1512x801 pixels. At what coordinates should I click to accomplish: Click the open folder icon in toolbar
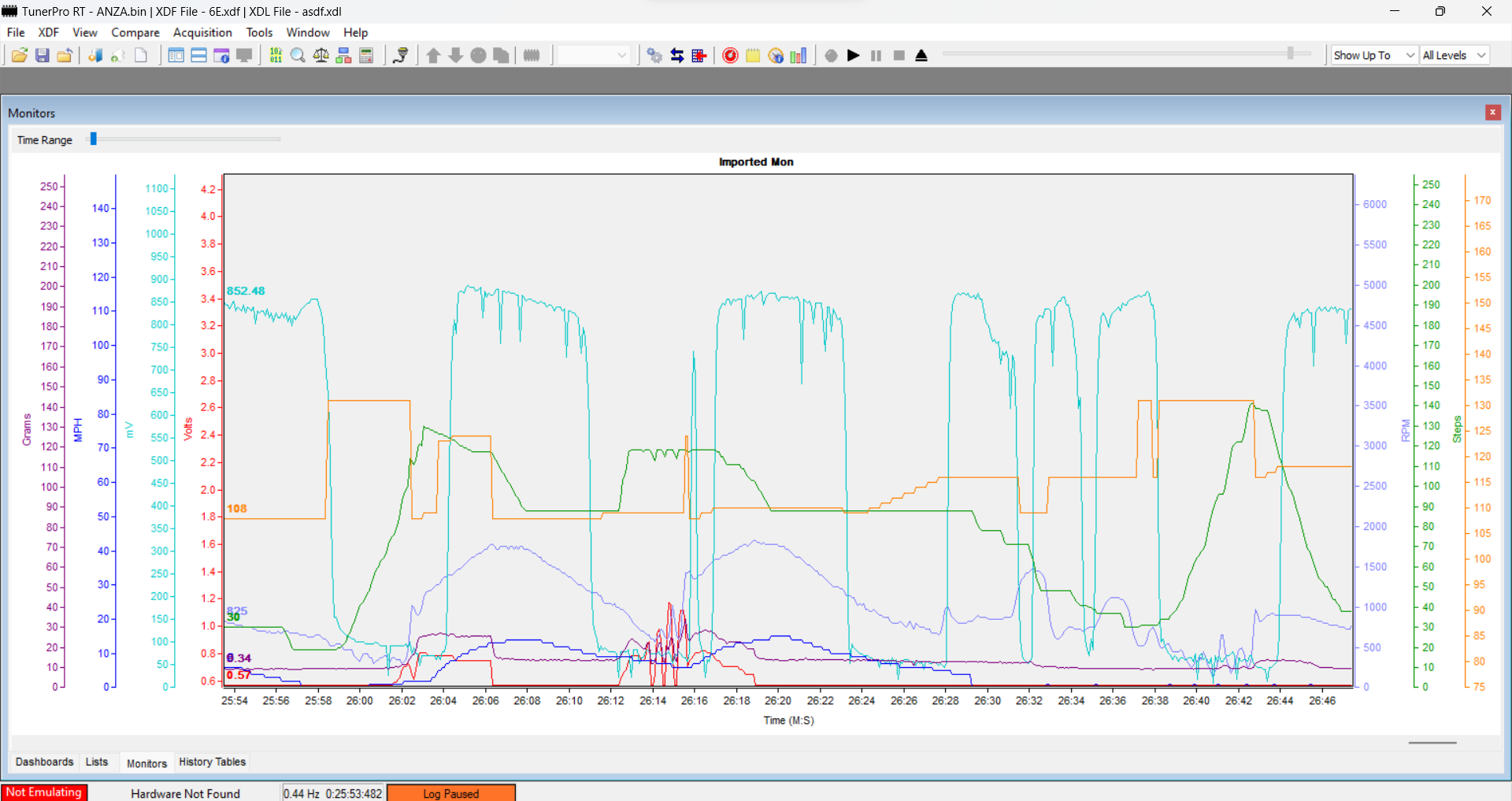coord(20,55)
